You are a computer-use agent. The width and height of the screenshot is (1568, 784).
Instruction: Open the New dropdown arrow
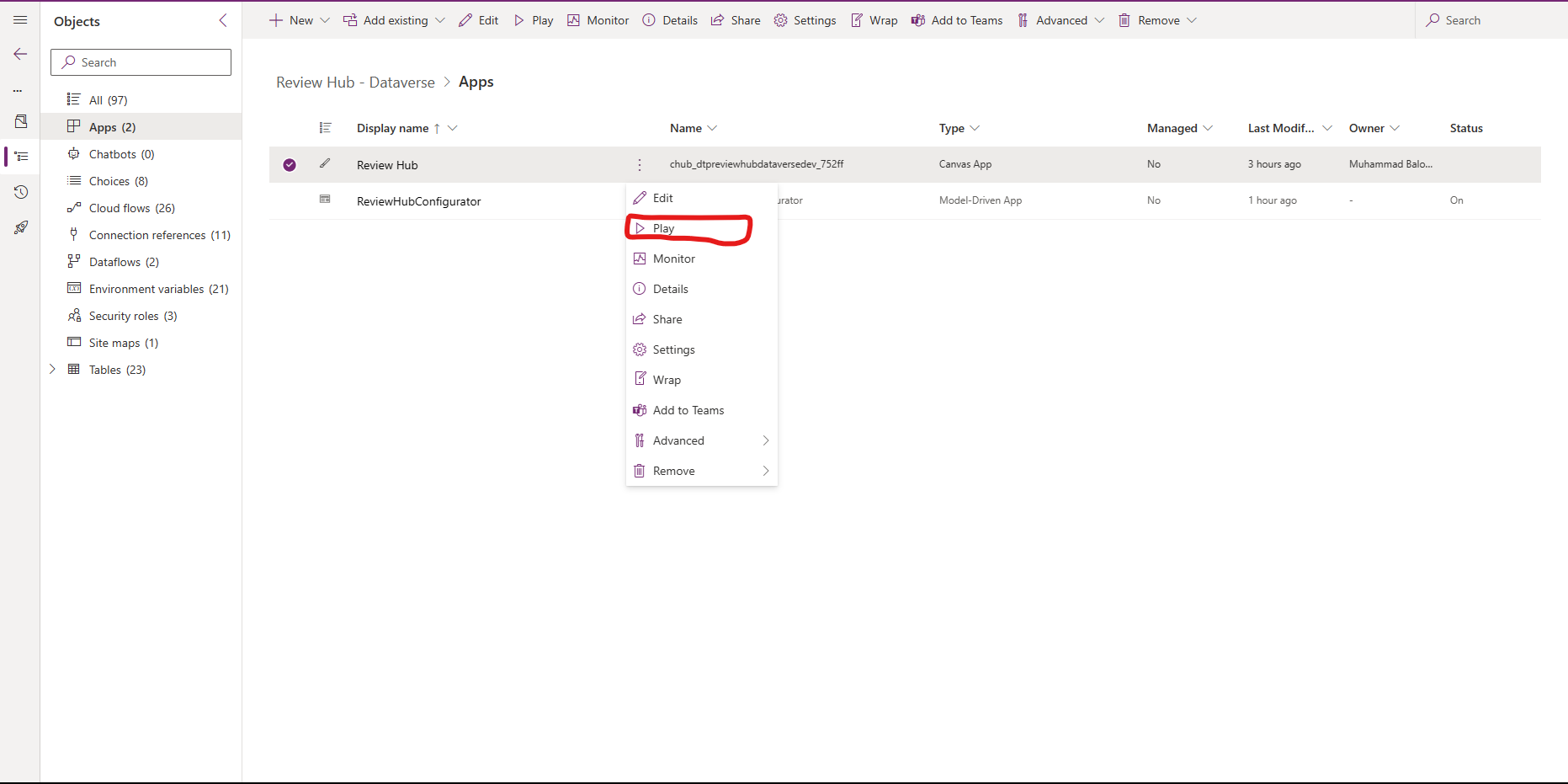[324, 19]
